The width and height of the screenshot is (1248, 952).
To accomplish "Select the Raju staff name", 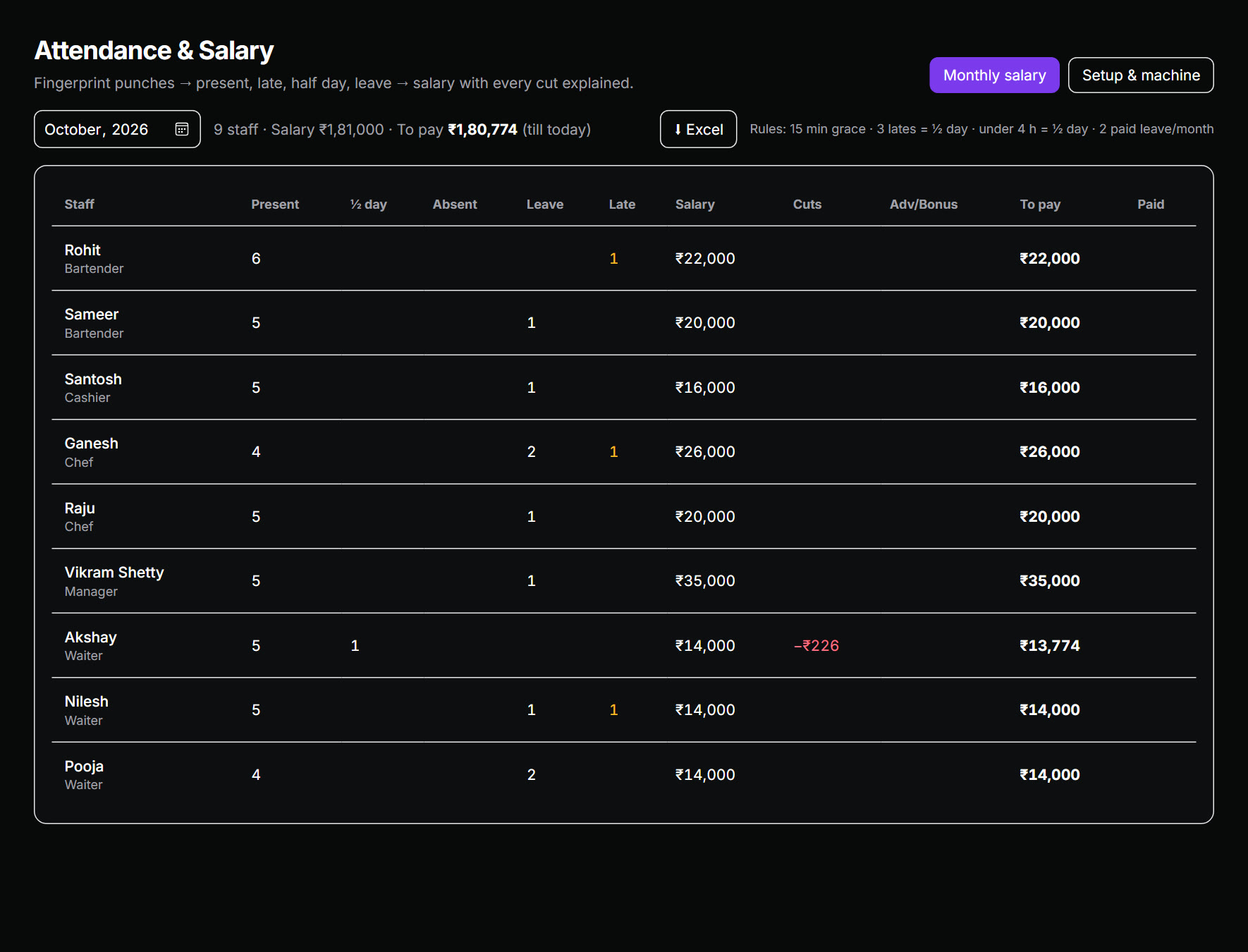I will pos(80,508).
